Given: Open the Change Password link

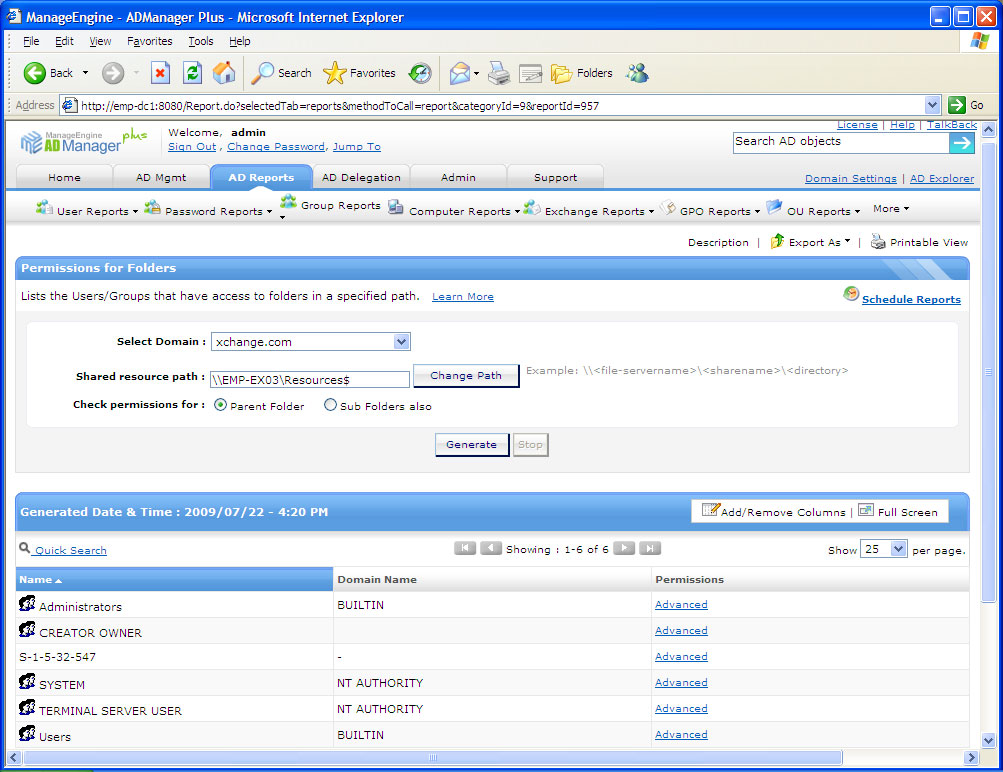Looking at the screenshot, I should 276,146.
